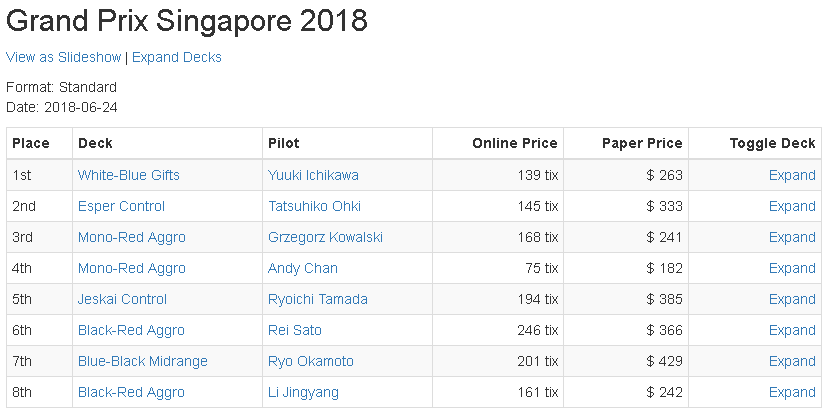Open pilot Rei Sato's page
Viewport: 834px width, 411px height.
(295, 330)
